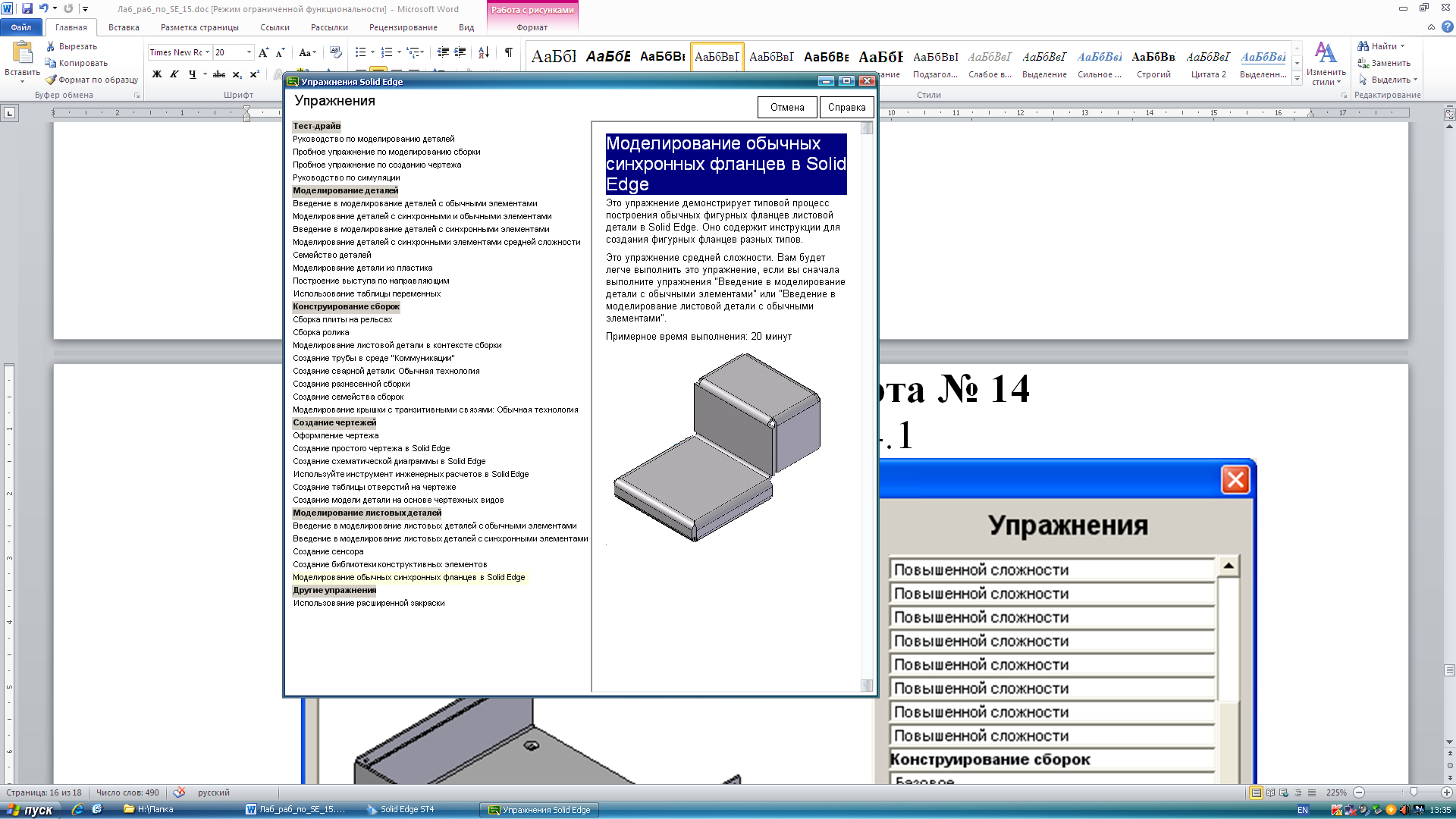Click the numbered list icon
Viewport: 1456px width, 819px height.
click(387, 52)
